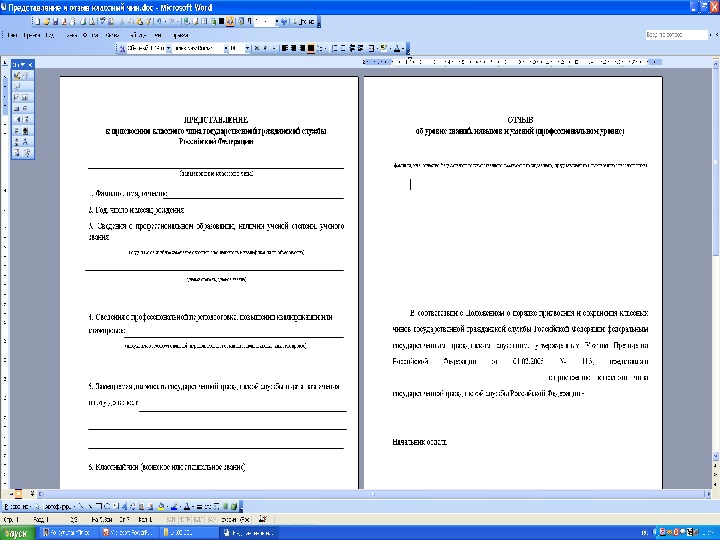This screenshot has height=540, width=720.
Task: Toggle left text alignment
Action: click(x=285, y=48)
